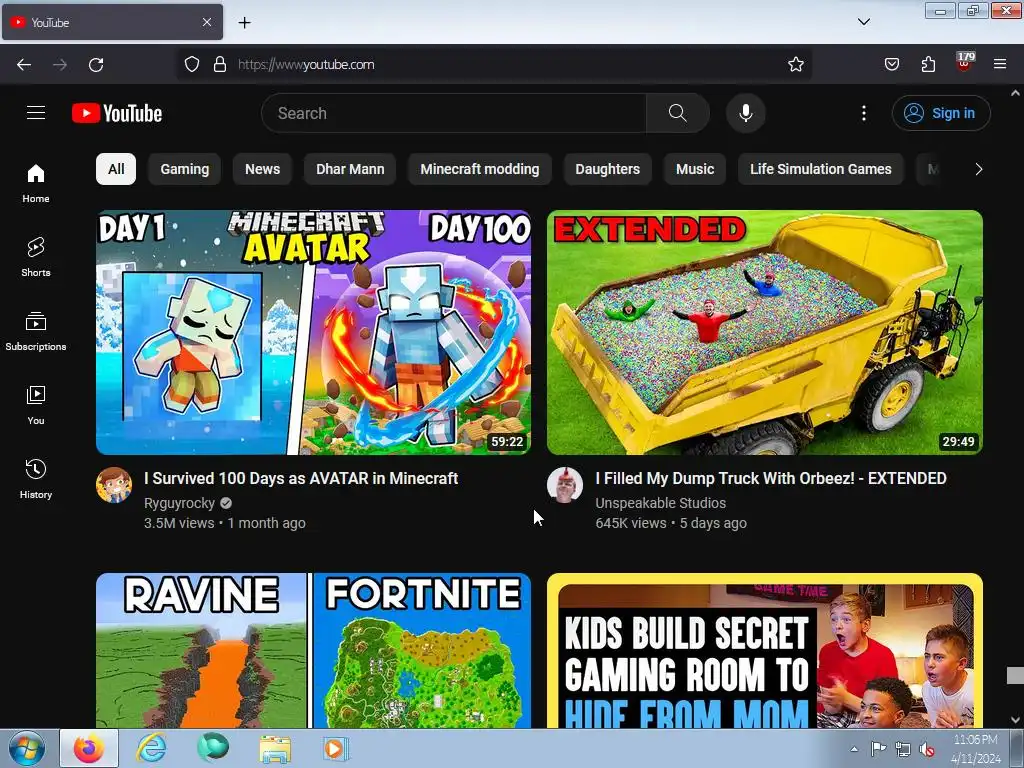
Task: Close the YouTube tab
Action: 206,22
